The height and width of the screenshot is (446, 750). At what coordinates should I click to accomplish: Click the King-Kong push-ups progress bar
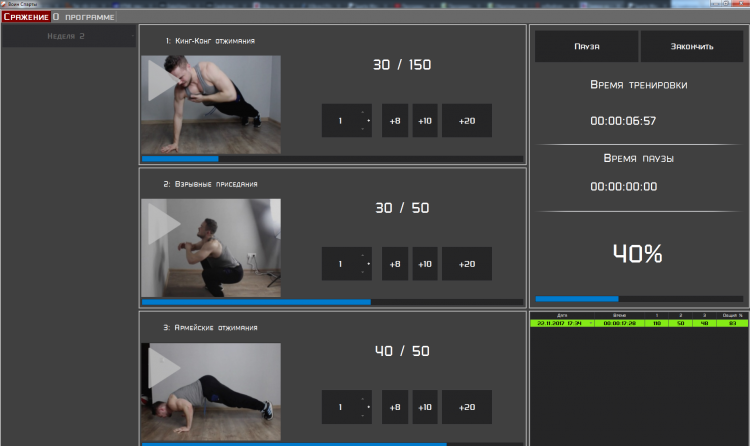(x=332, y=159)
